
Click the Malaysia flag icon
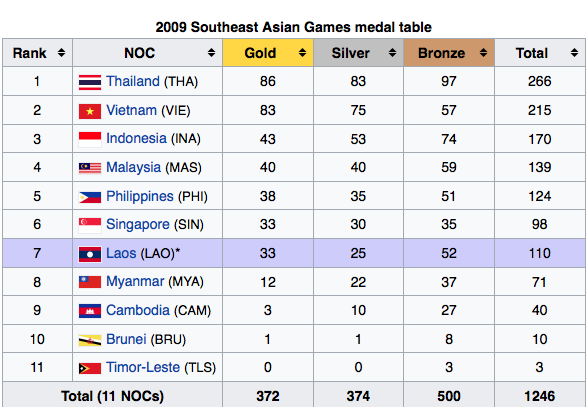(x=90, y=168)
